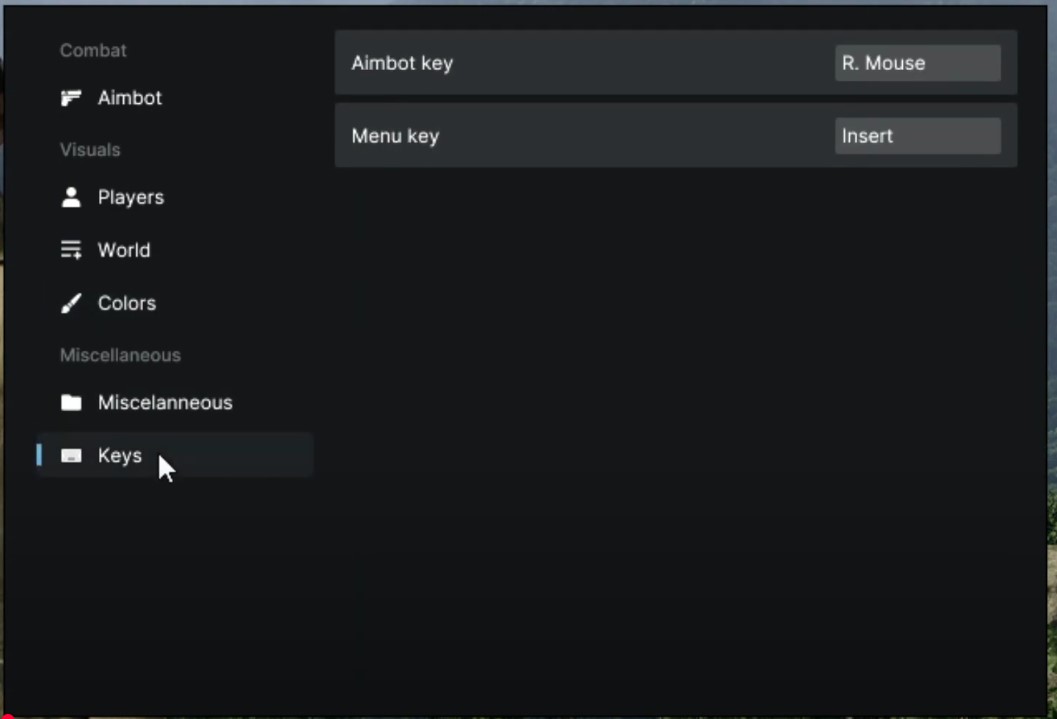This screenshot has width=1057, height=719.
Task: Open the Miscelanneous tab label
Action: pyautogui.click(x=165, y=402)
